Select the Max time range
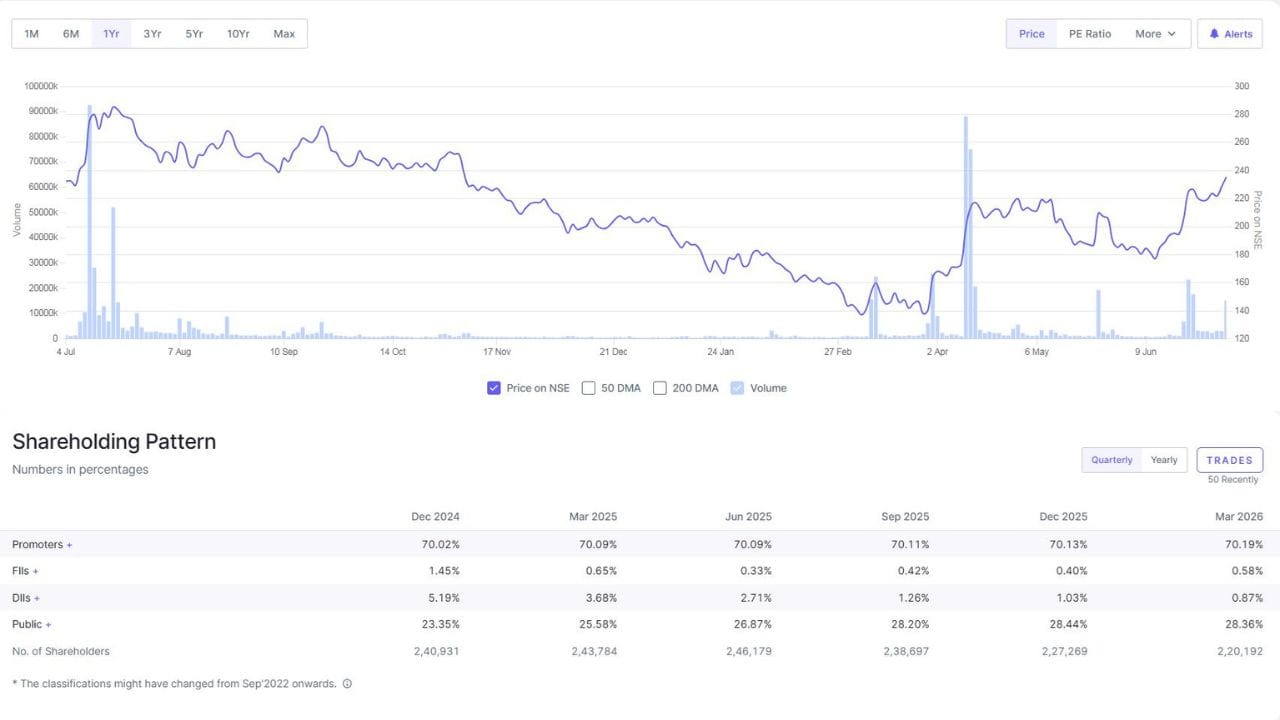Image resolution: width=1280 pixels, height=720 pixels. click(284, 34)
